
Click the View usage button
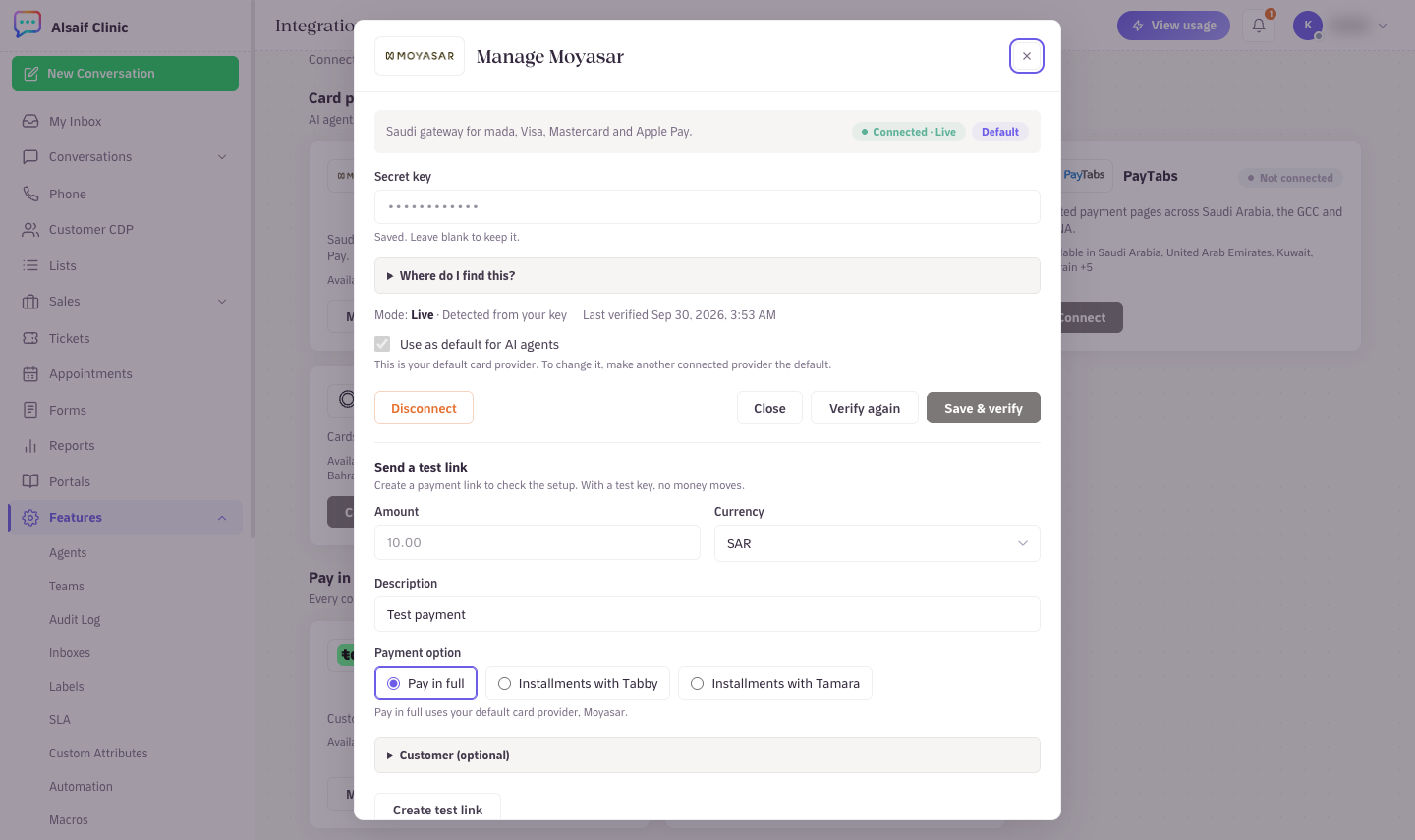[x=1173, y=26]
